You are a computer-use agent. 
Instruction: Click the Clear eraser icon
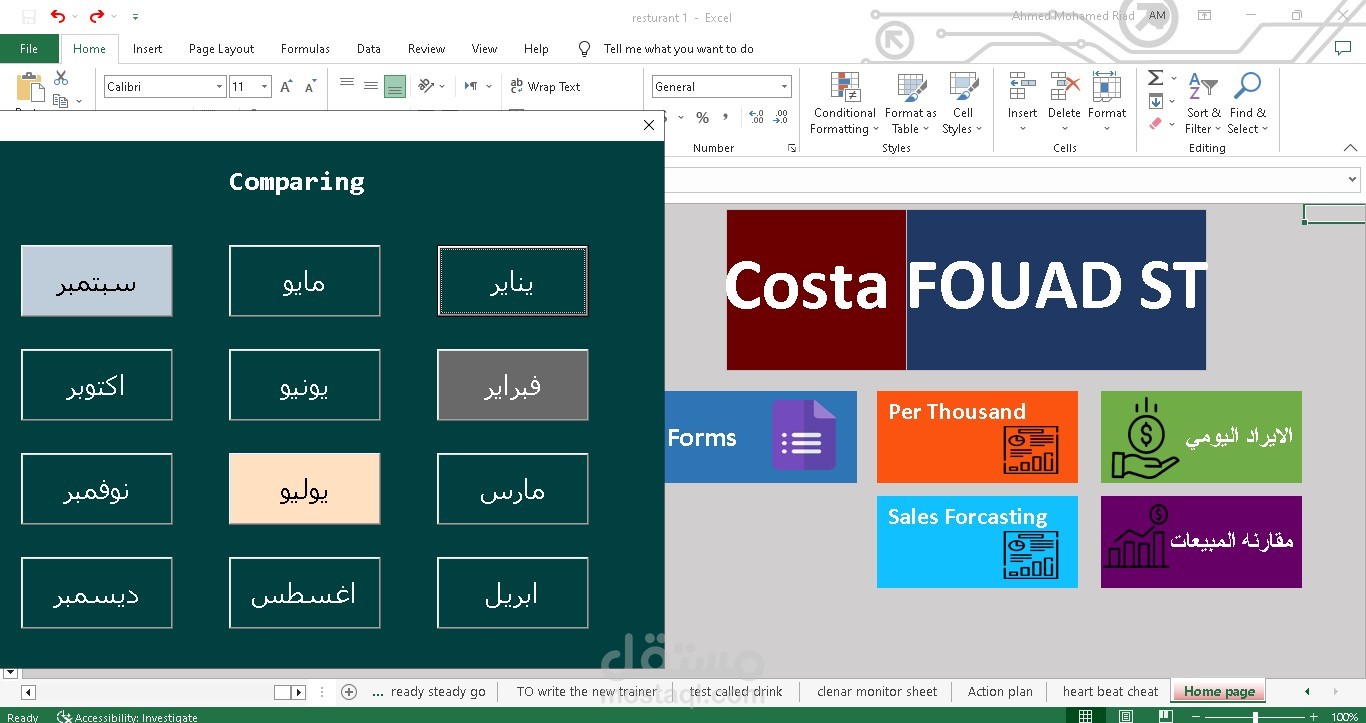(1156, 124)
